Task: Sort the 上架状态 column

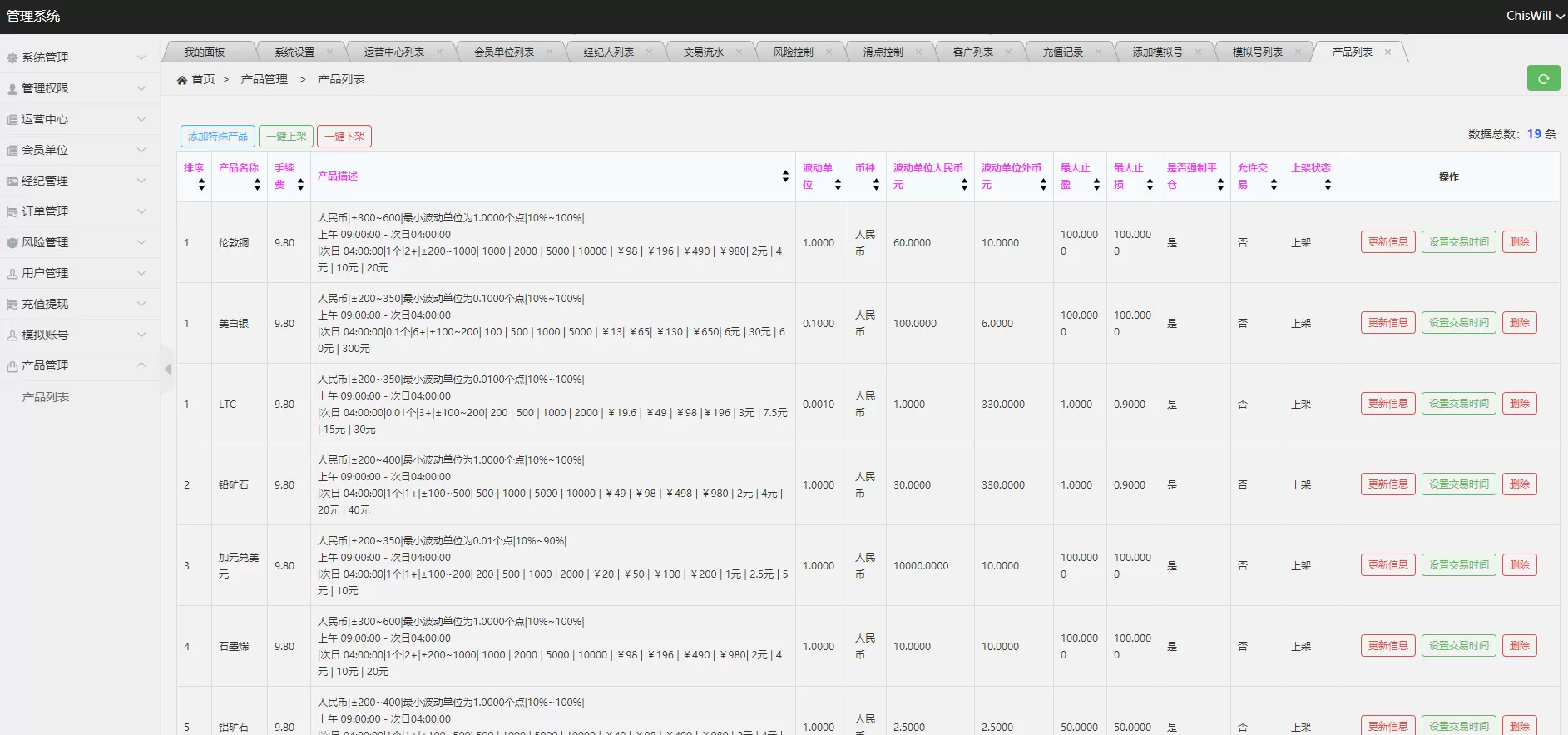Action: tap(1328, 185)
